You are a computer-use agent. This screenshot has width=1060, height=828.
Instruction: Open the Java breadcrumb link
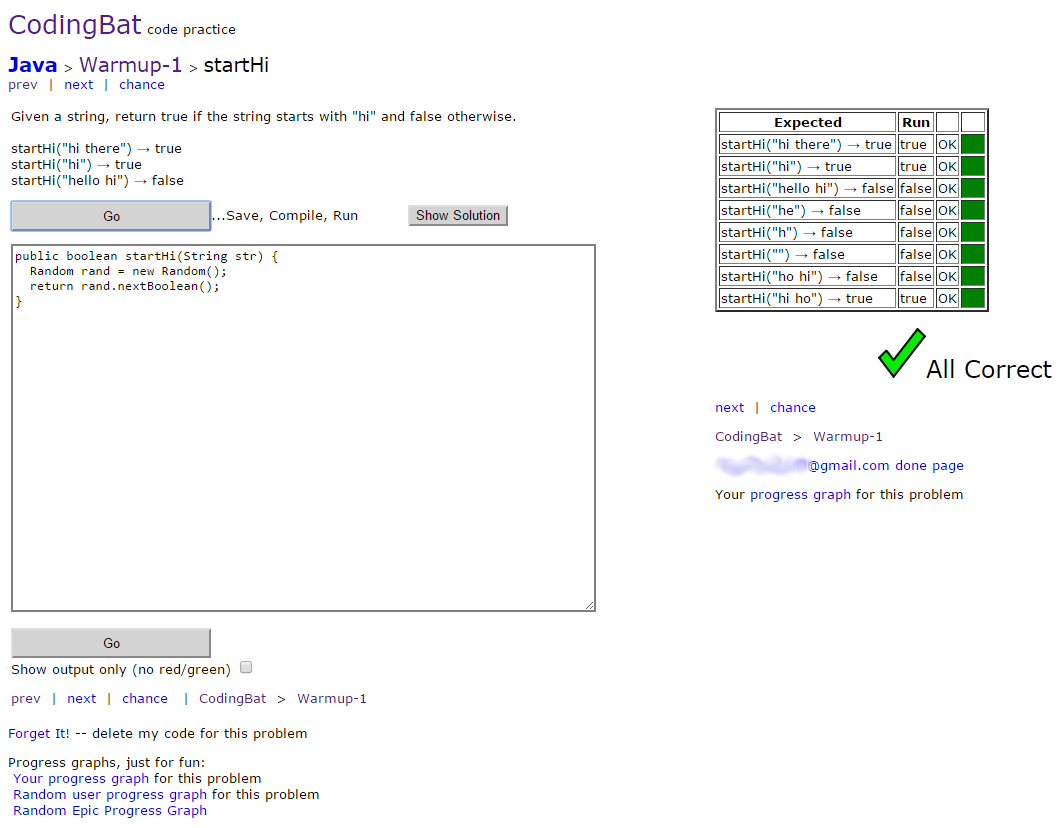32,65
